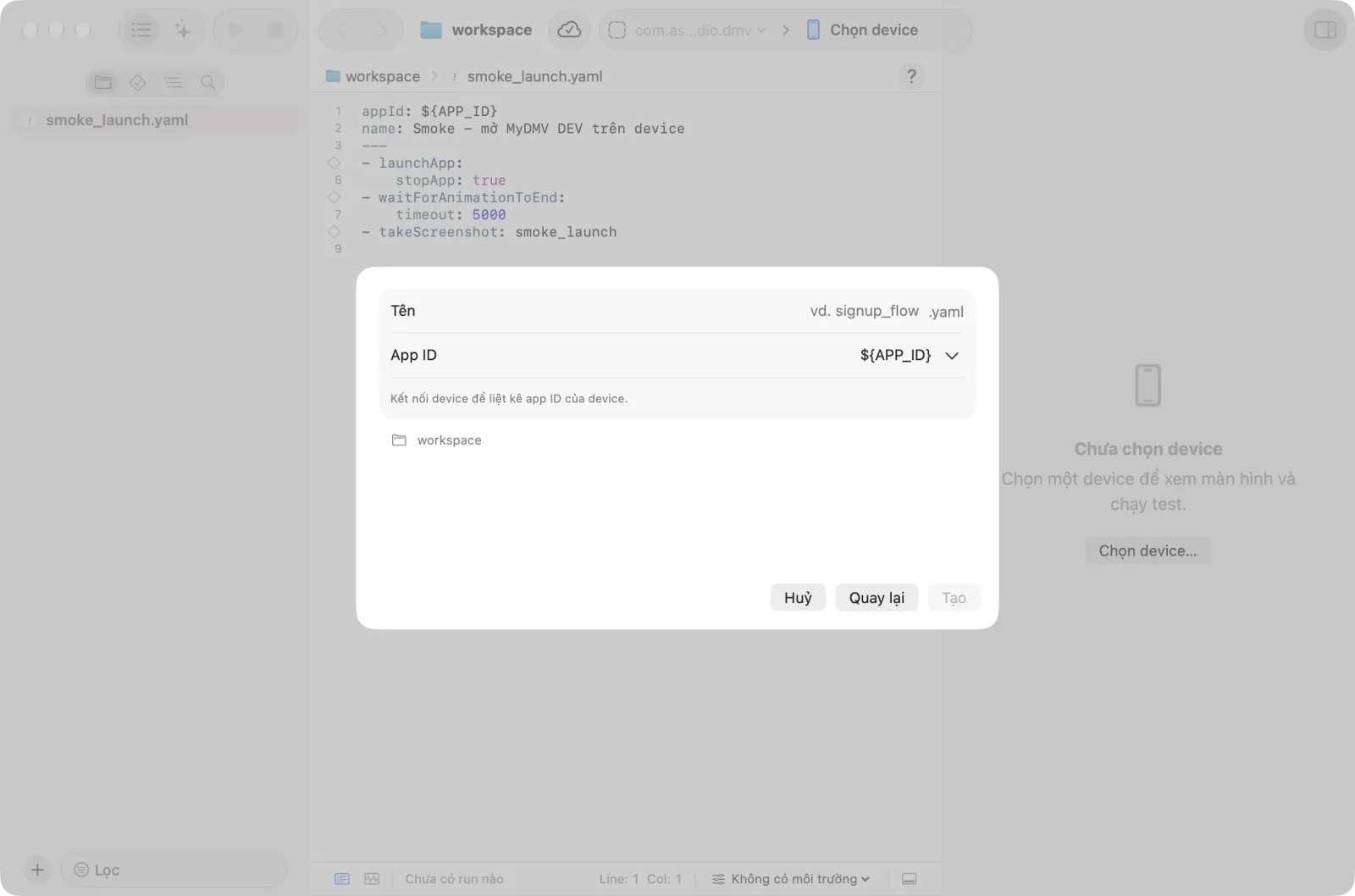The height and width of the screenshot is (896, 1355).
Task: Click the Quay lại back button
Action: coord(877,598)
